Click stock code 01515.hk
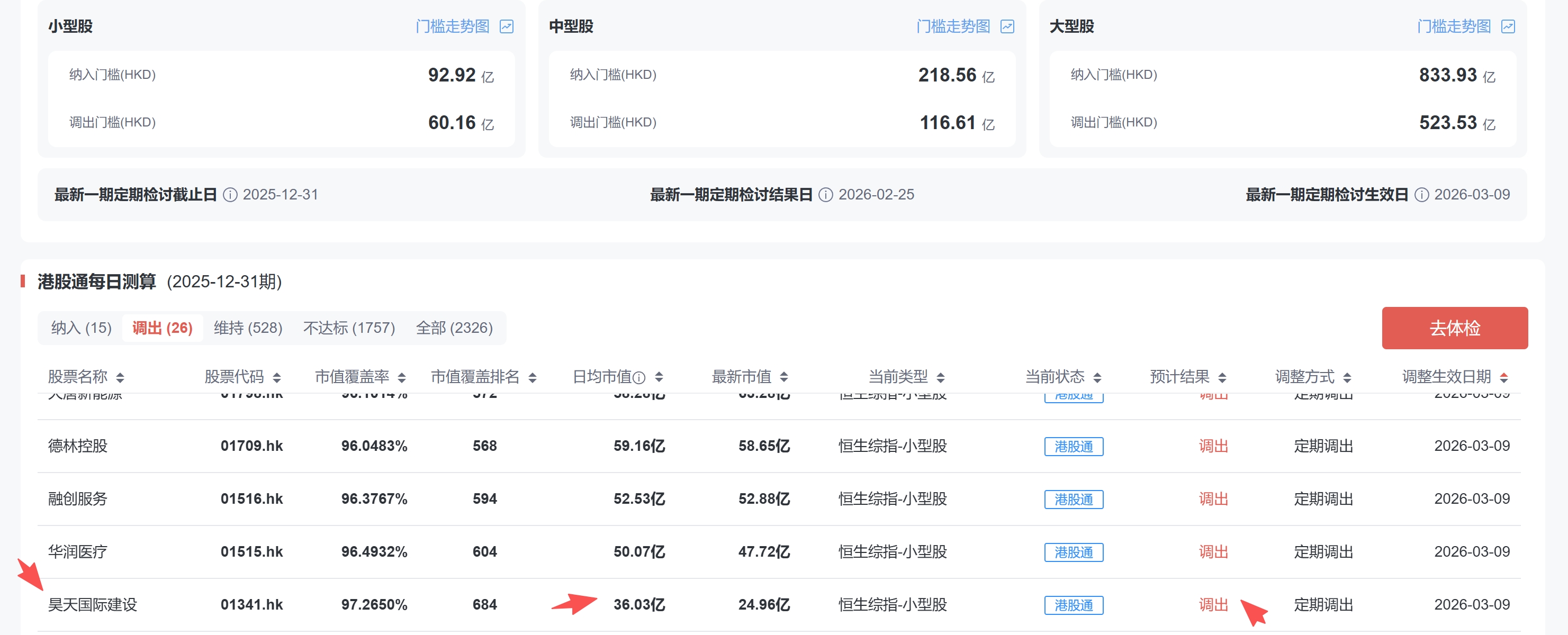 pyautogui.click(x=252, y=552)
